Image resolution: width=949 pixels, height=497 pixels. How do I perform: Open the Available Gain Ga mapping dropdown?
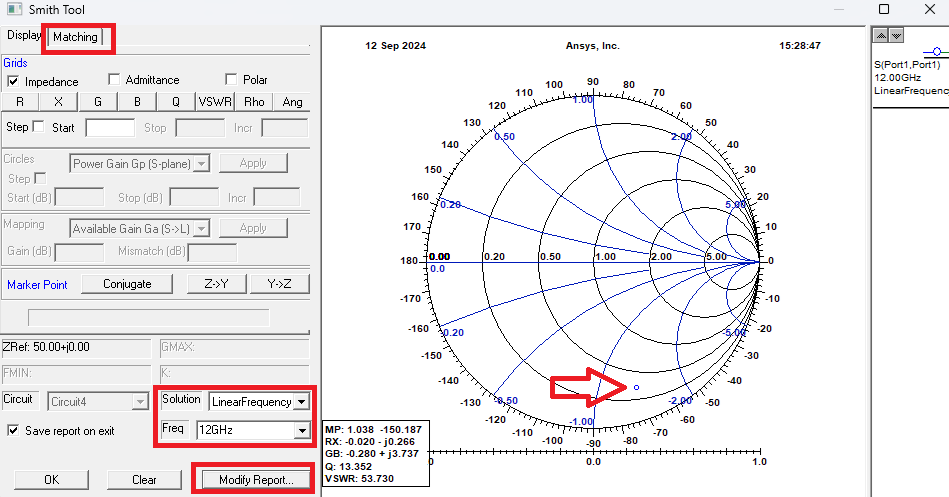pyautogui.click(x=202, y=228)
